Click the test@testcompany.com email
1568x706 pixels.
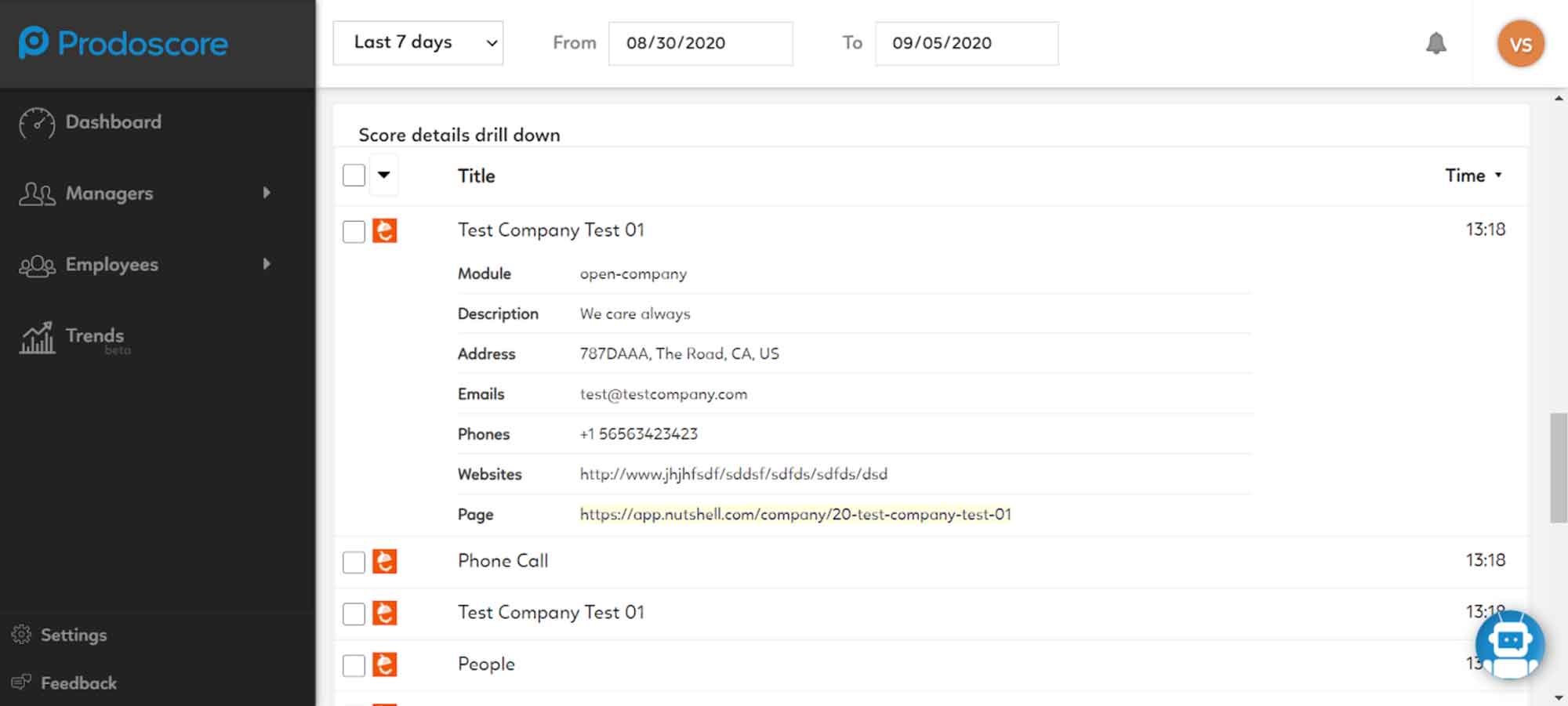[663, 394]
